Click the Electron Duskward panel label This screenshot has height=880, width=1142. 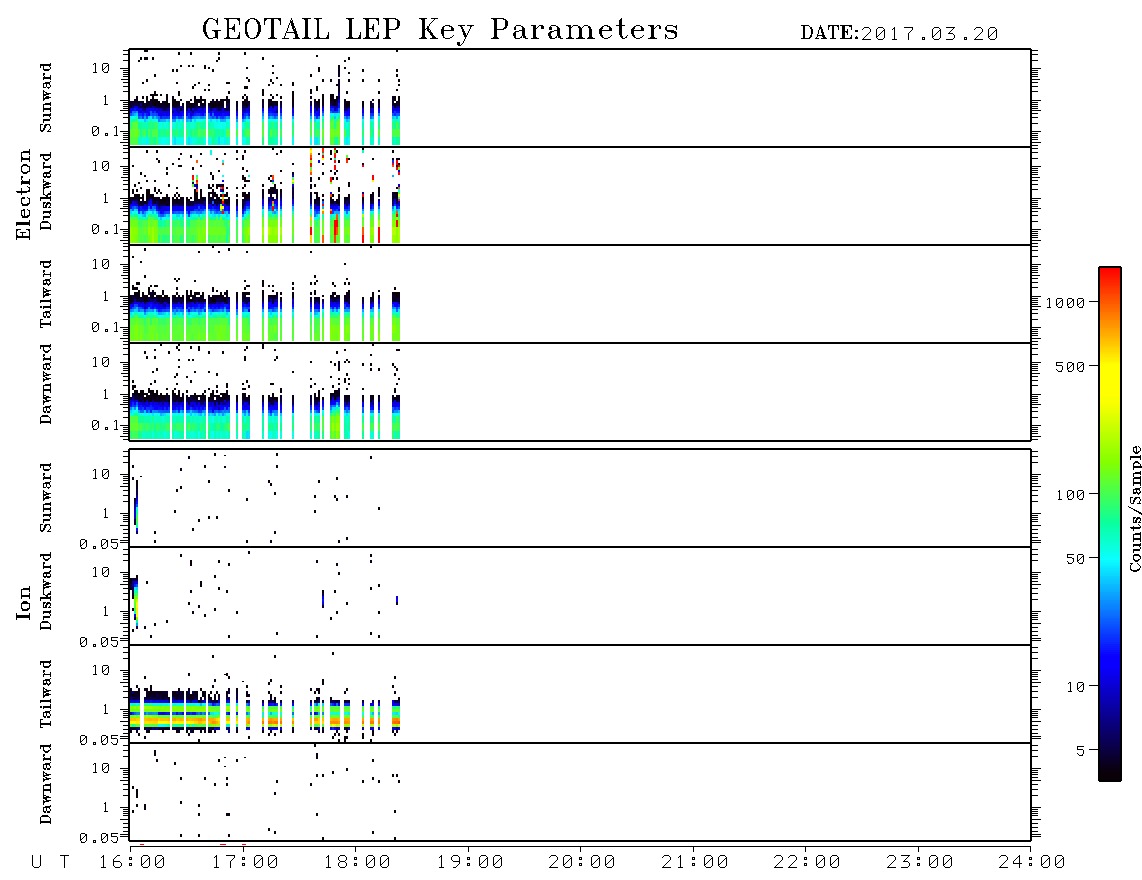(46, 191)
